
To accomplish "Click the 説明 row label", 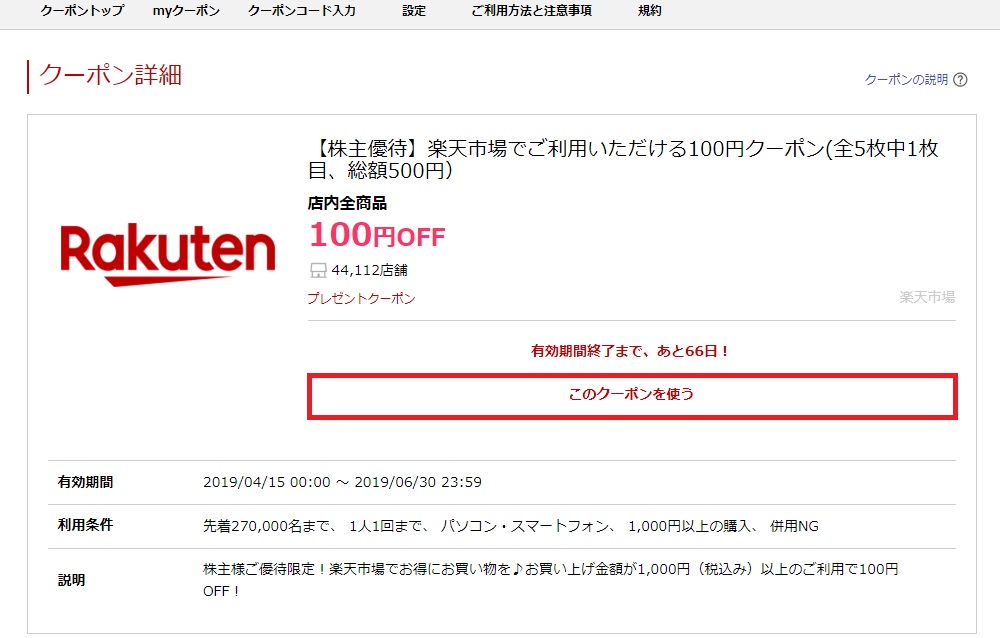I will (71, 580).
